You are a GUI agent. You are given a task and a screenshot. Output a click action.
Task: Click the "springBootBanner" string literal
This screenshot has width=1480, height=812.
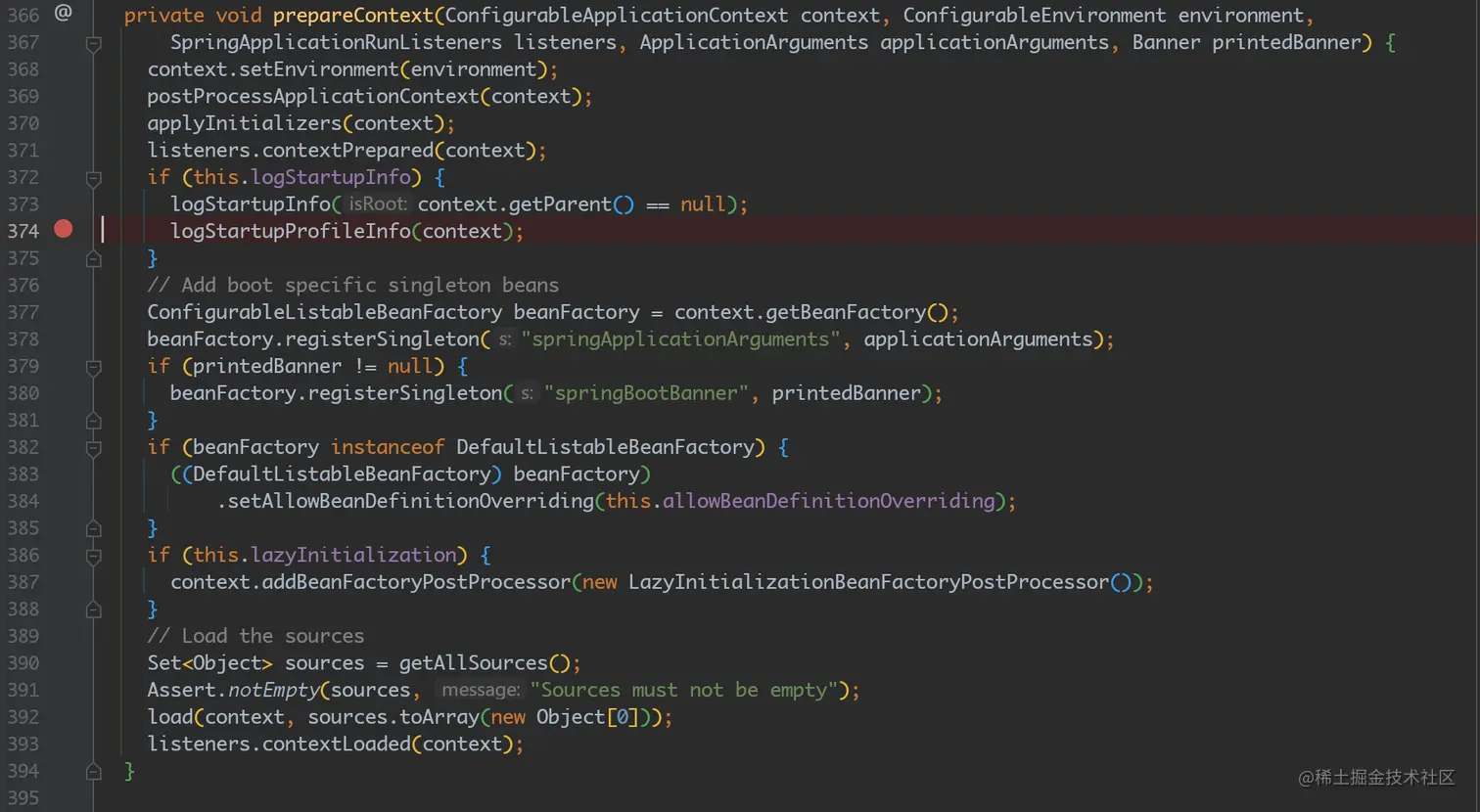pos(646,393)
